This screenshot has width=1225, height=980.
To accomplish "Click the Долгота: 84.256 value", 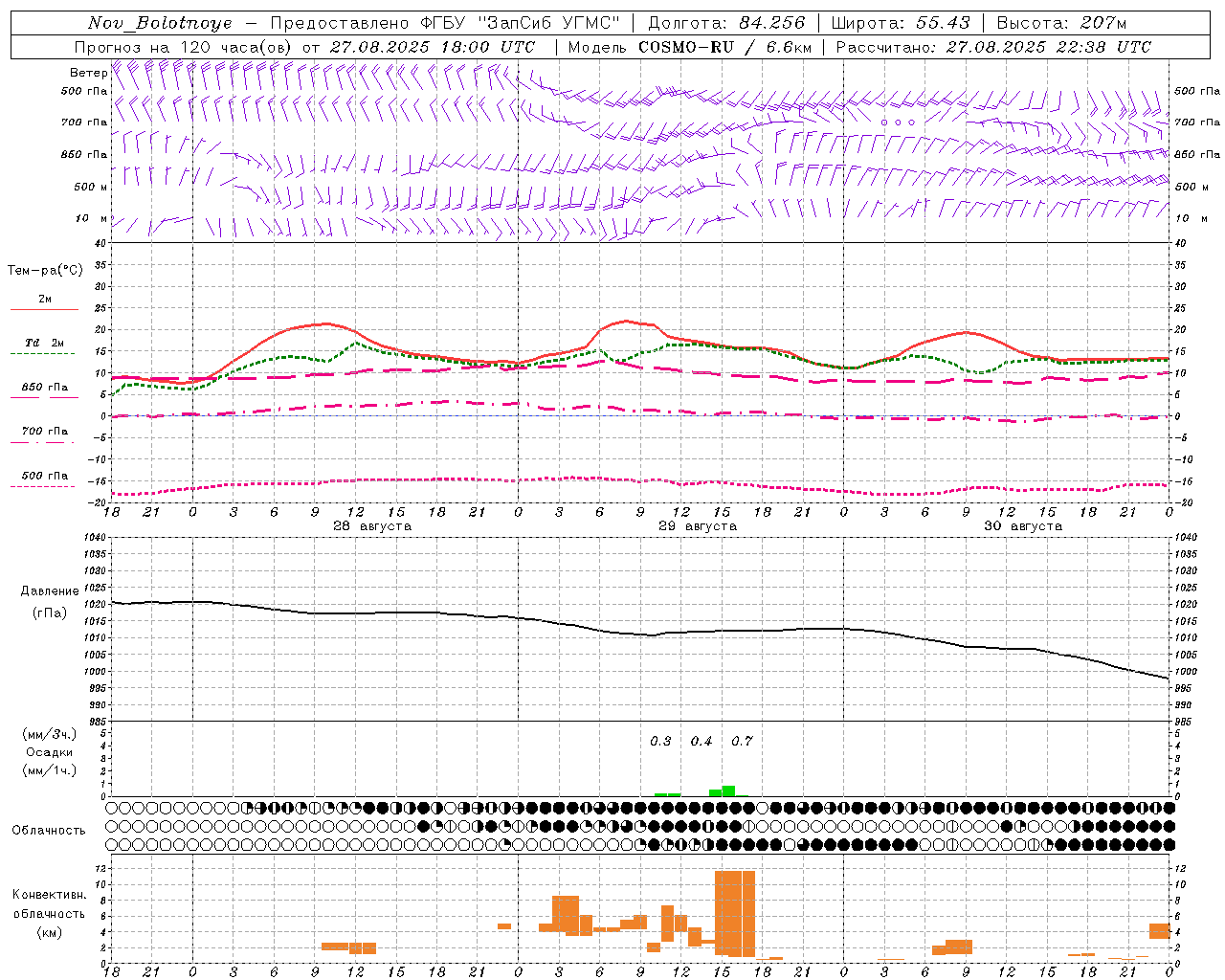I will (x=726, y=23).
